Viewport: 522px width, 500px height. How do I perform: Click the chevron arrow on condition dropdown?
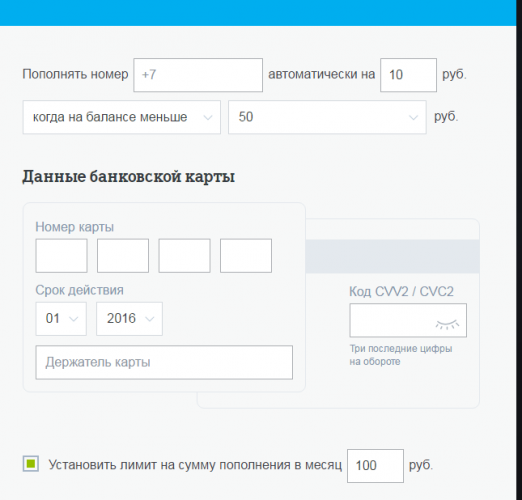[208, 118]
